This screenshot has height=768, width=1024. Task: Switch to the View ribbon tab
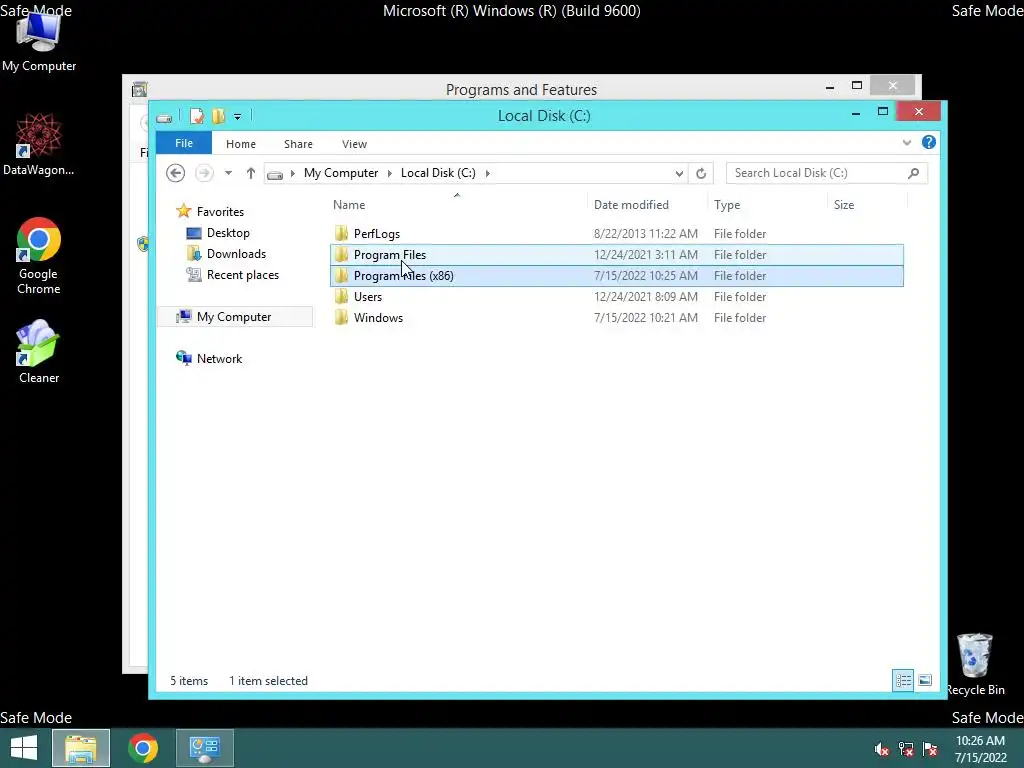(x=355, y=144)
